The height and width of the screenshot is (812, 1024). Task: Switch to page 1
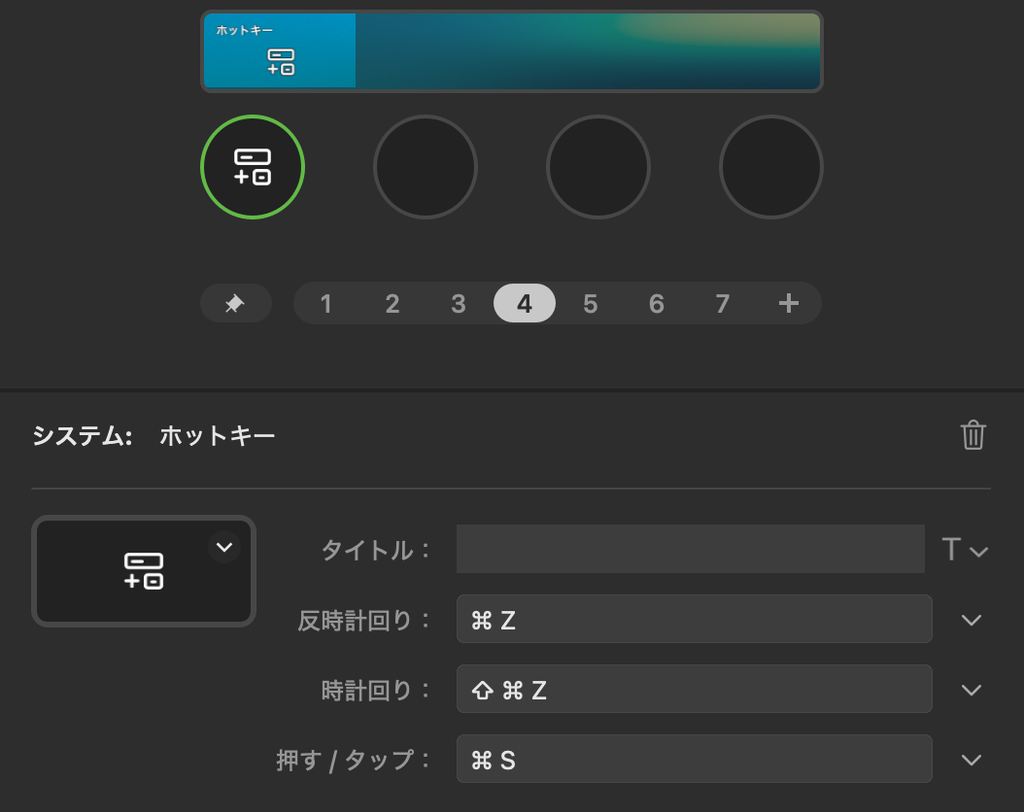pyautogui.click(x=326, y=303)
